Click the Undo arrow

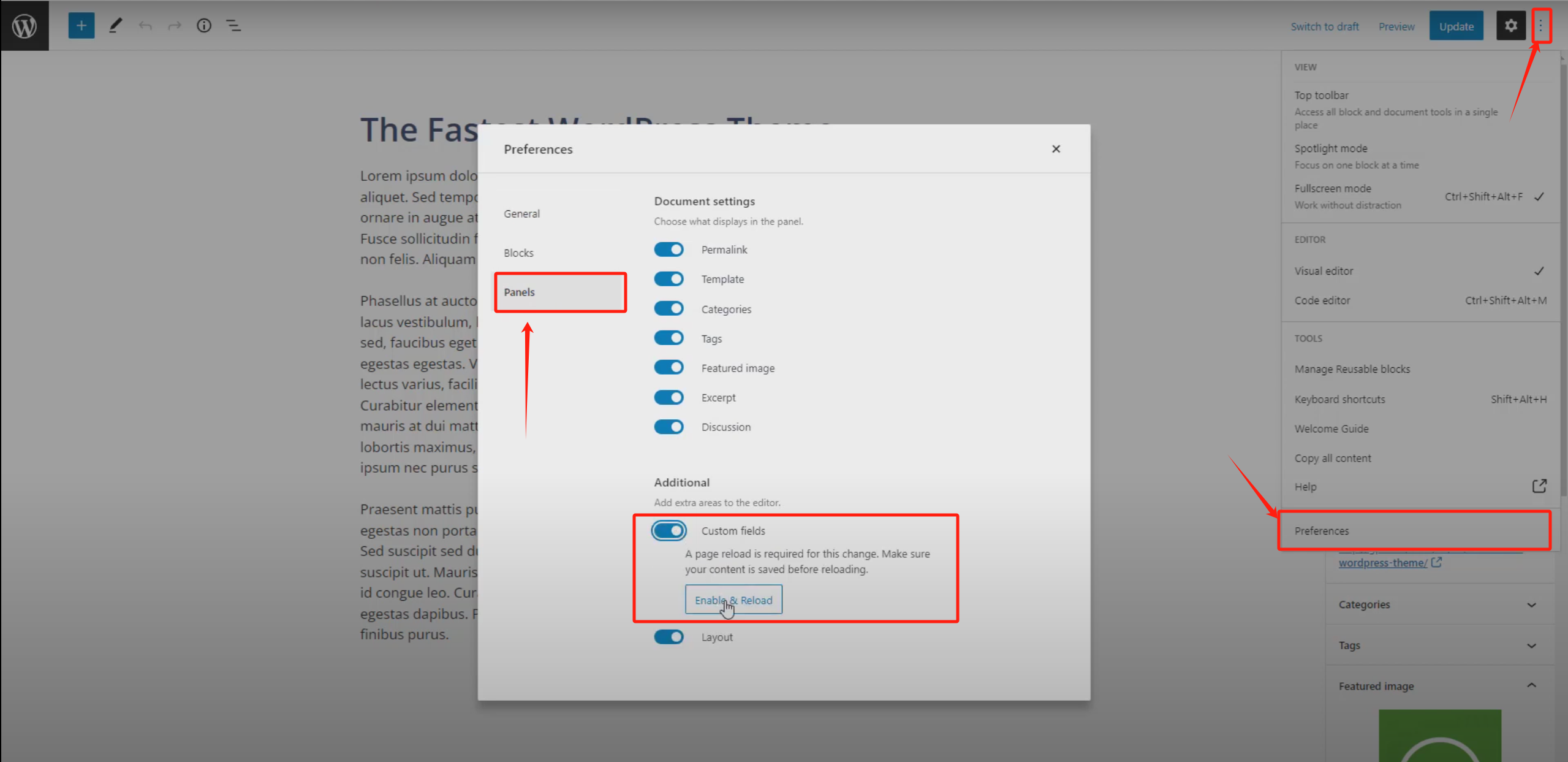pos(145,25)
